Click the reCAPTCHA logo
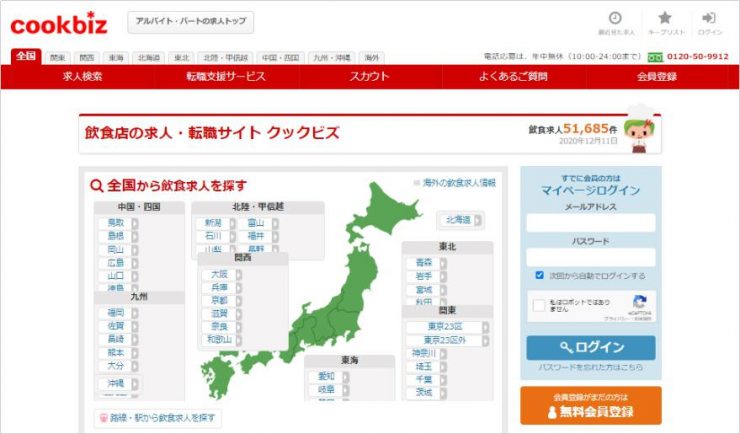This screenshot has height=434, width=740. pyautogui.click(x=639, y=302)
